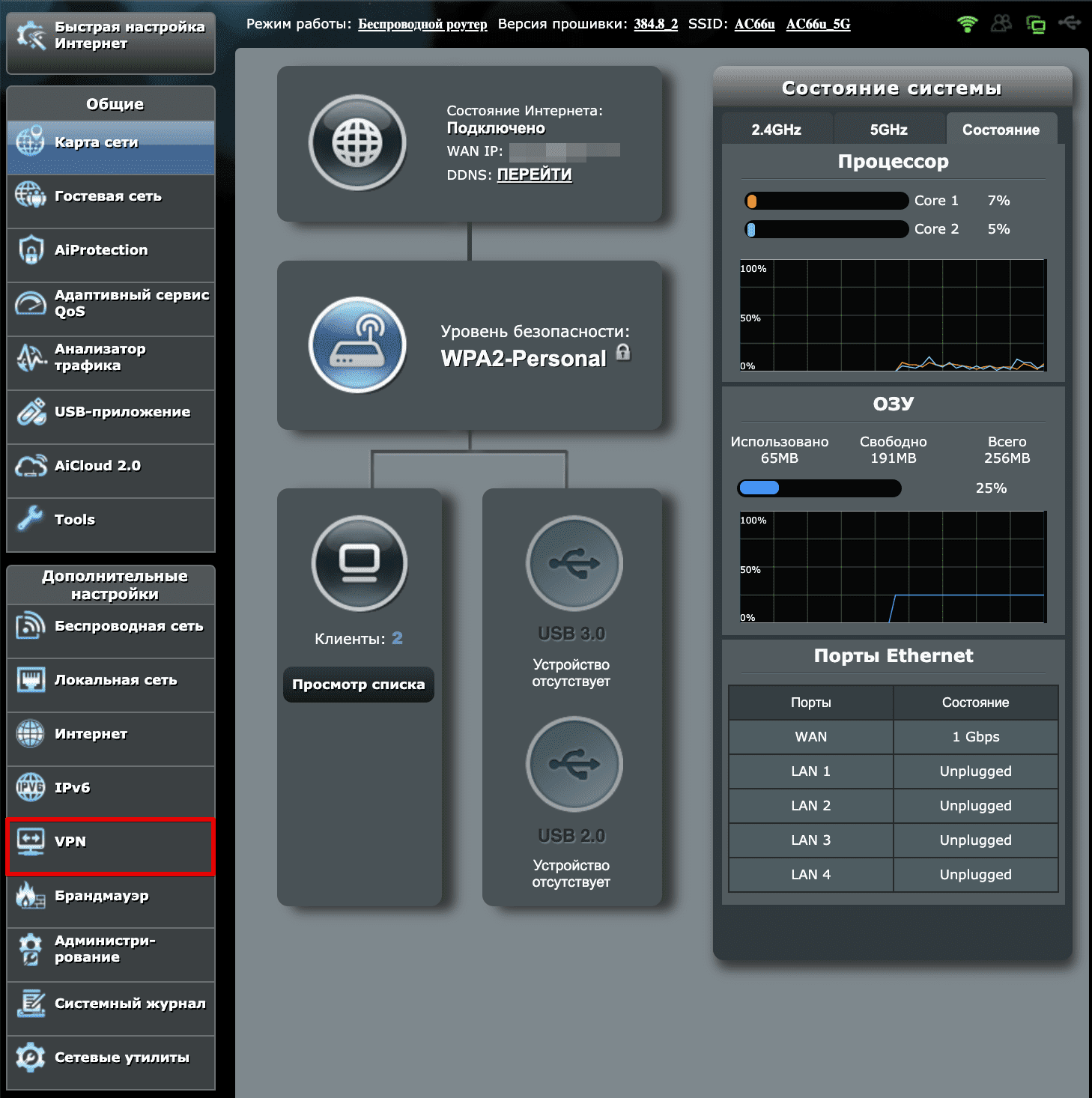Open the Анализатор трафика tool
The width and height of the screenshot is (1092, 1098).
100,357
